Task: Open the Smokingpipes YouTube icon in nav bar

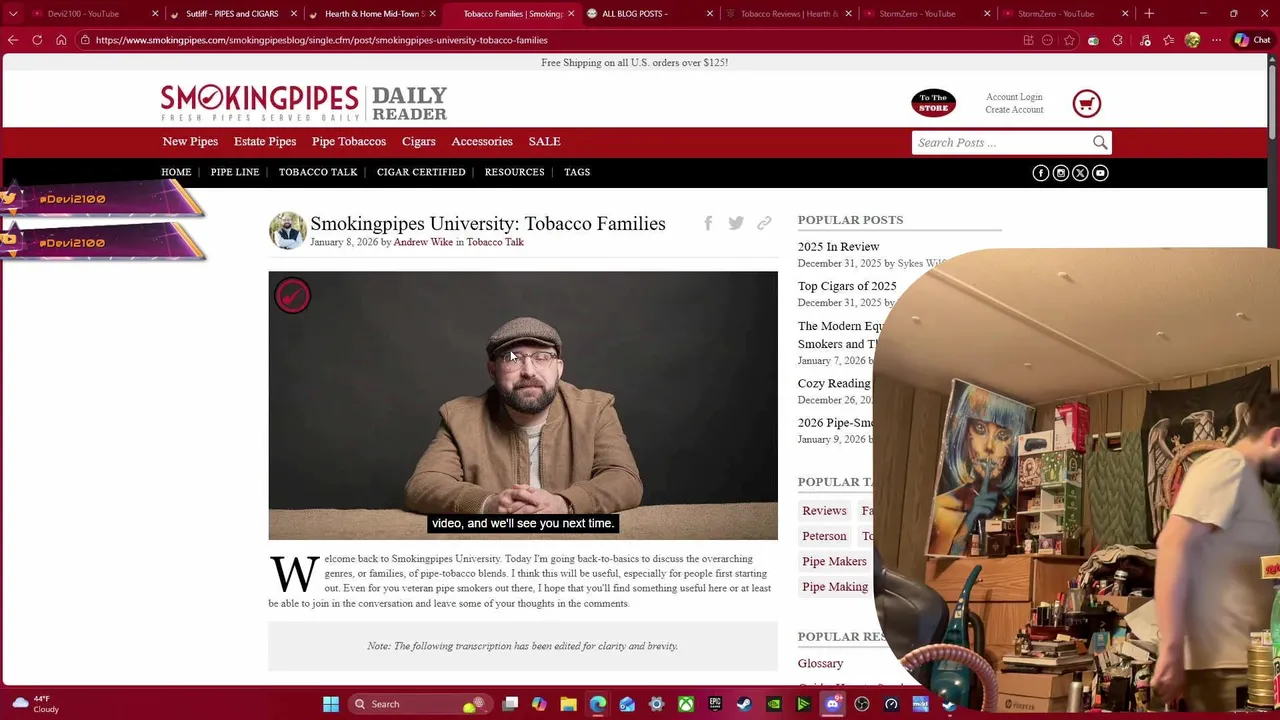Action: (1100, 173)
